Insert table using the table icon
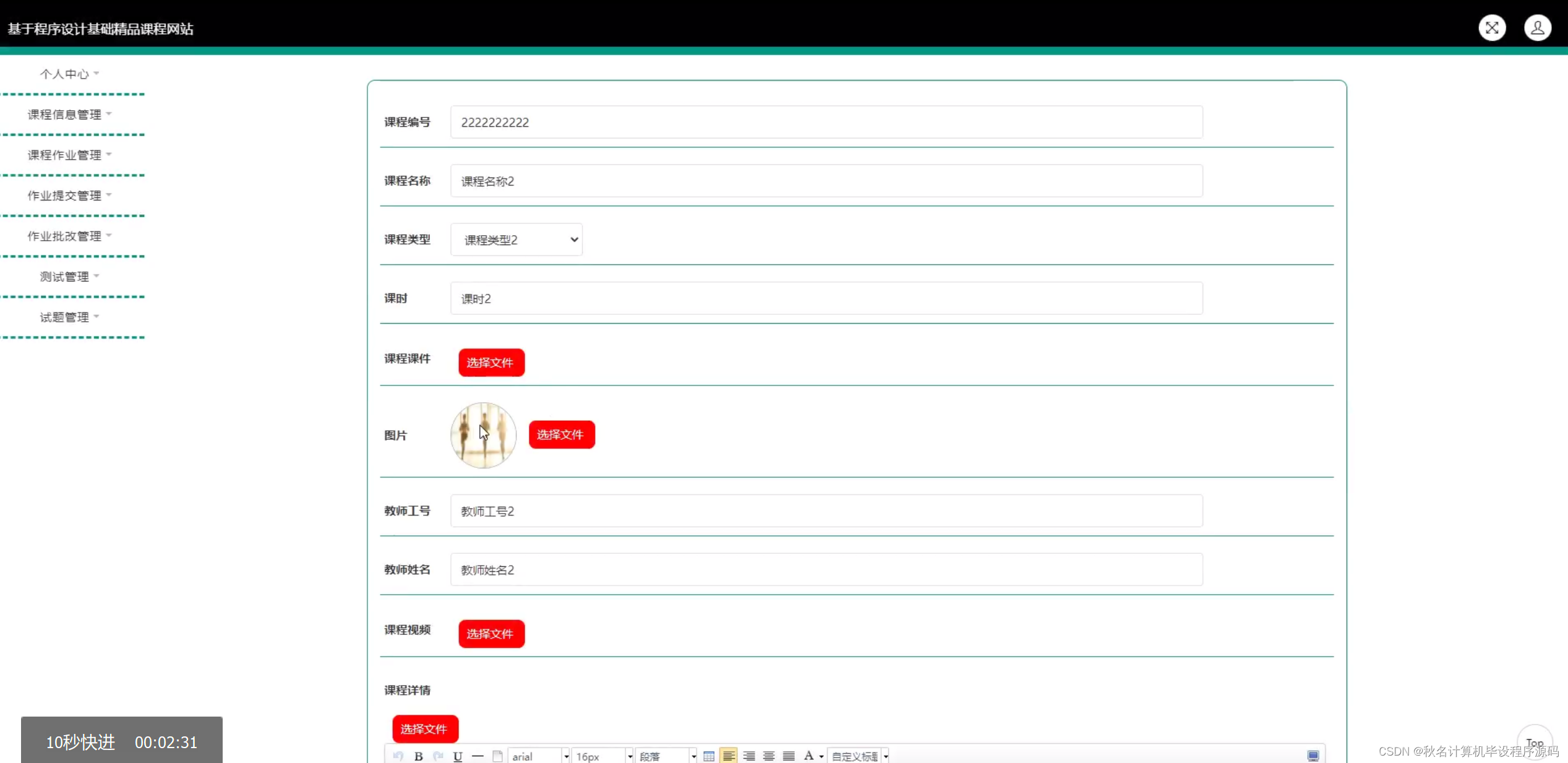Screen dimensions: 1568x763 pos(709,756)
